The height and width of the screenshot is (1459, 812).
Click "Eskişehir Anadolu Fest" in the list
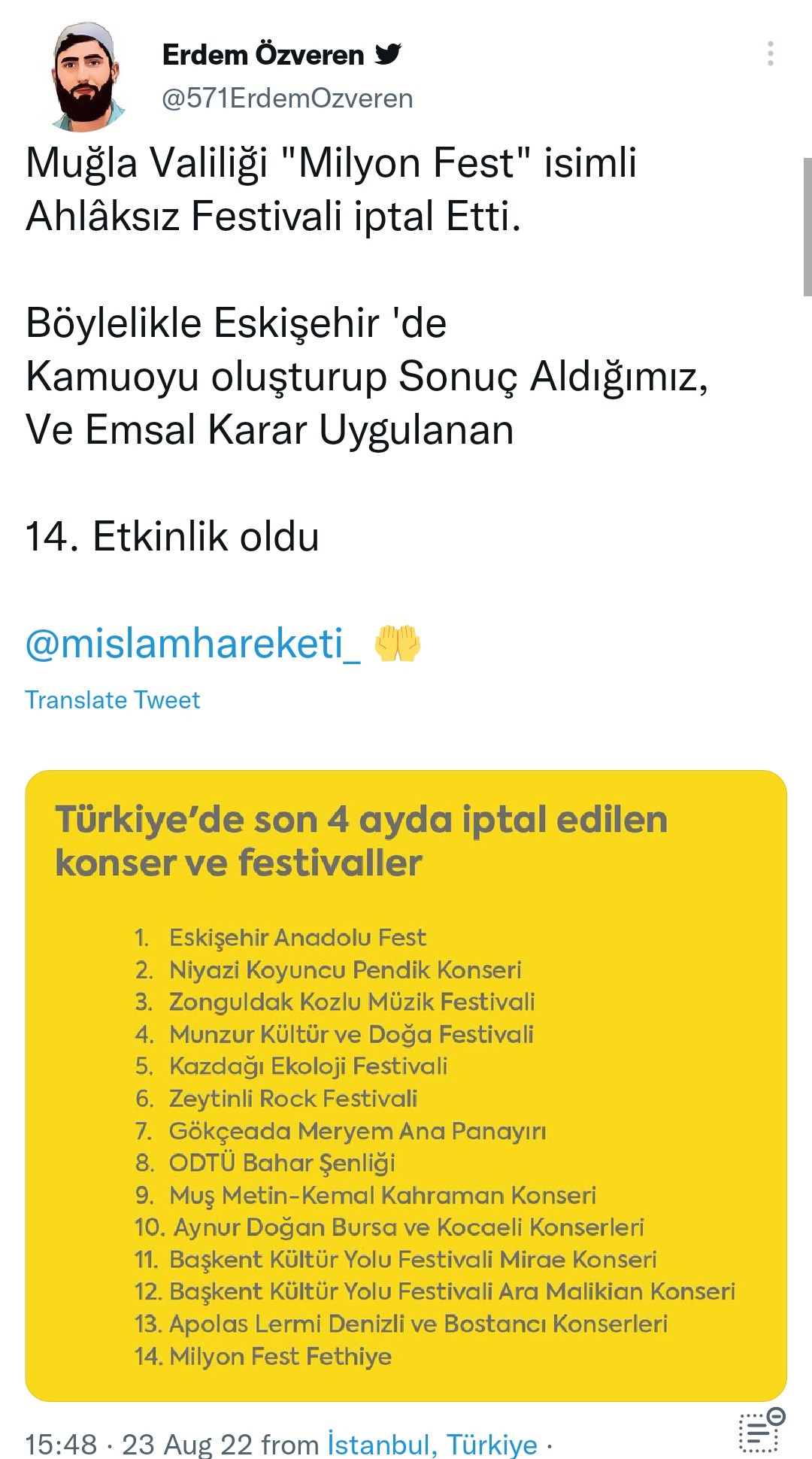pos(297,938)
